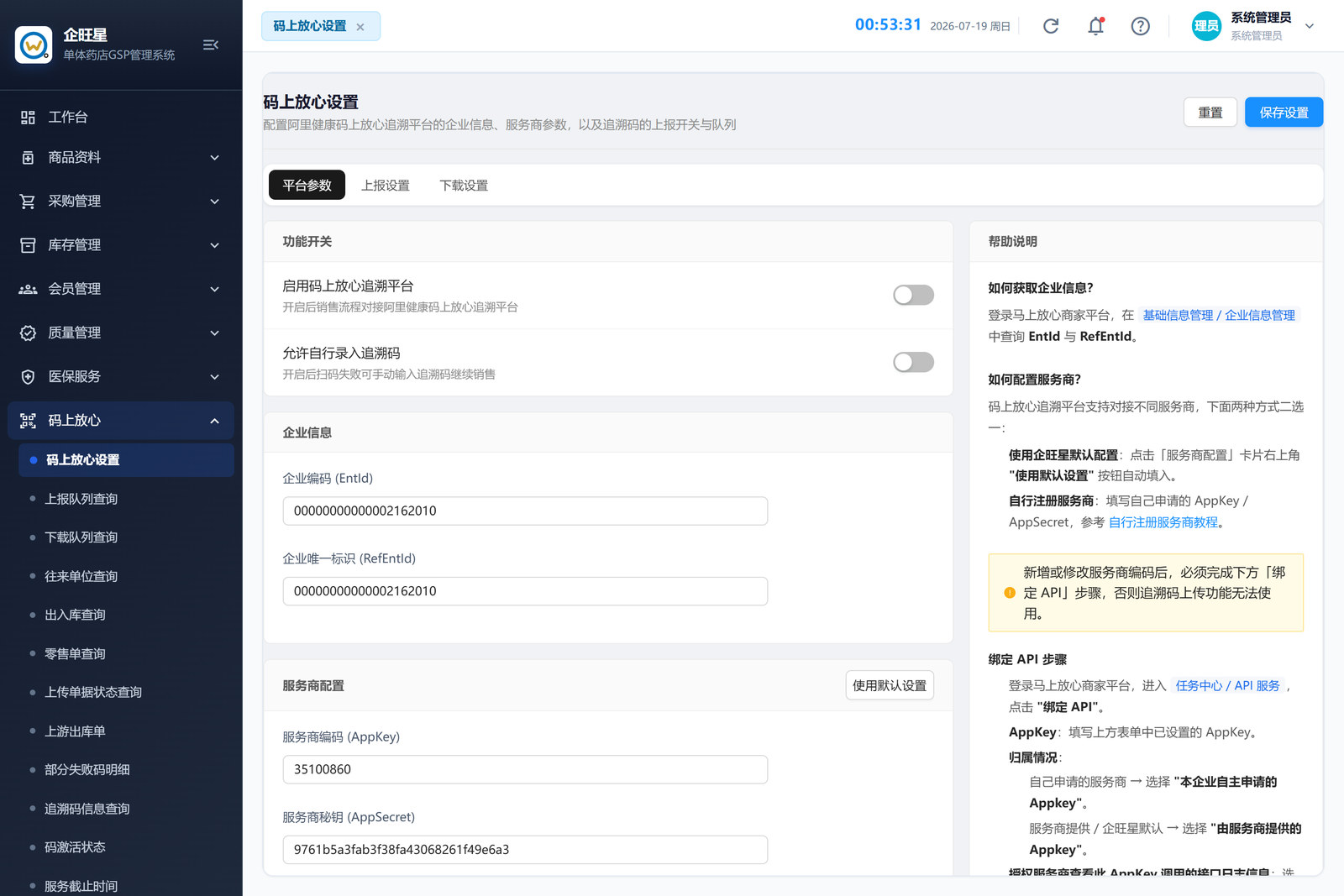Image resolution: width=1344 pixels, height=896 pixels.
Task: Switch to 平台参数 tab
Action: pyautogui.click(x=307, y=186)
